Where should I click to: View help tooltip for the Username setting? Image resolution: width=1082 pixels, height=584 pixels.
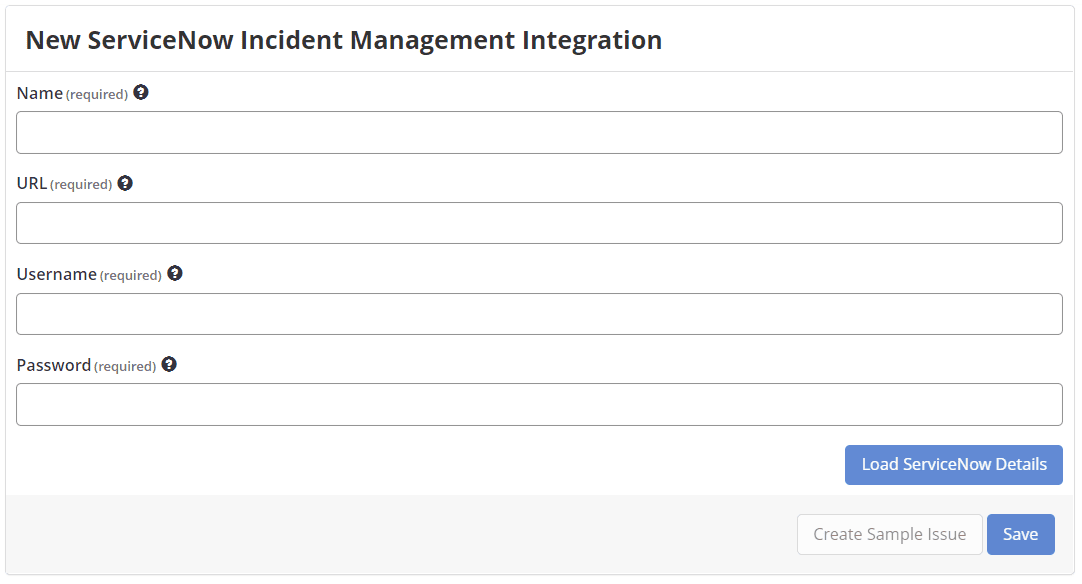click(x=175, y=273)
